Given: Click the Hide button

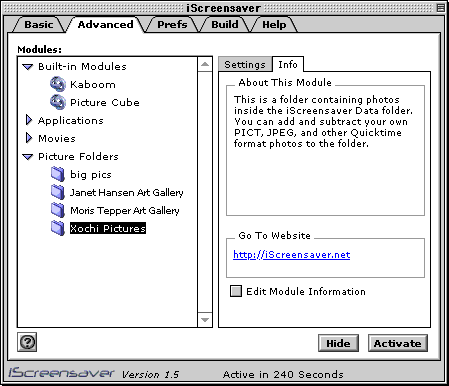Looking at the screenshot, I should tap(338, 343).
